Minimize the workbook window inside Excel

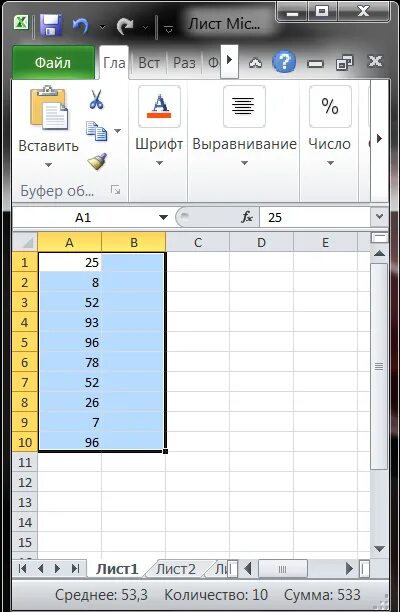click(315, 63)
